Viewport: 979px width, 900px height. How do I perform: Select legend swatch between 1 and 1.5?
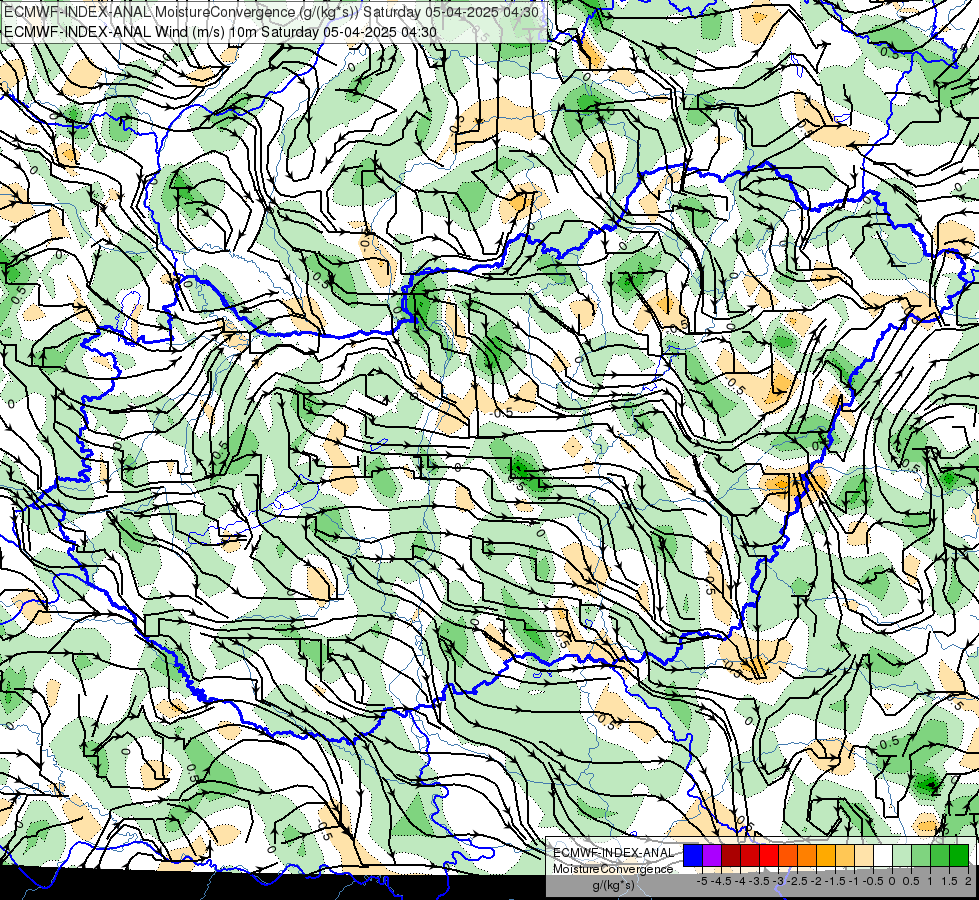click(940, 856)
